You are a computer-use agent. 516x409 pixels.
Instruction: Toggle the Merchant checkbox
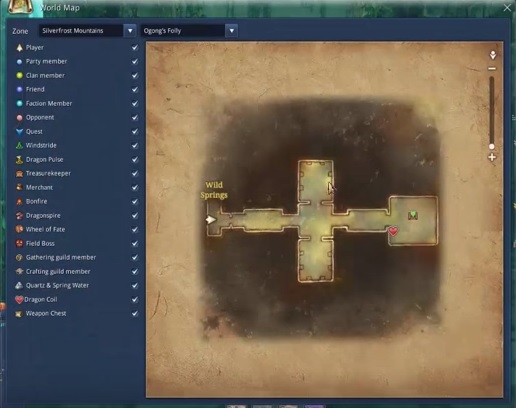(135, 188)
